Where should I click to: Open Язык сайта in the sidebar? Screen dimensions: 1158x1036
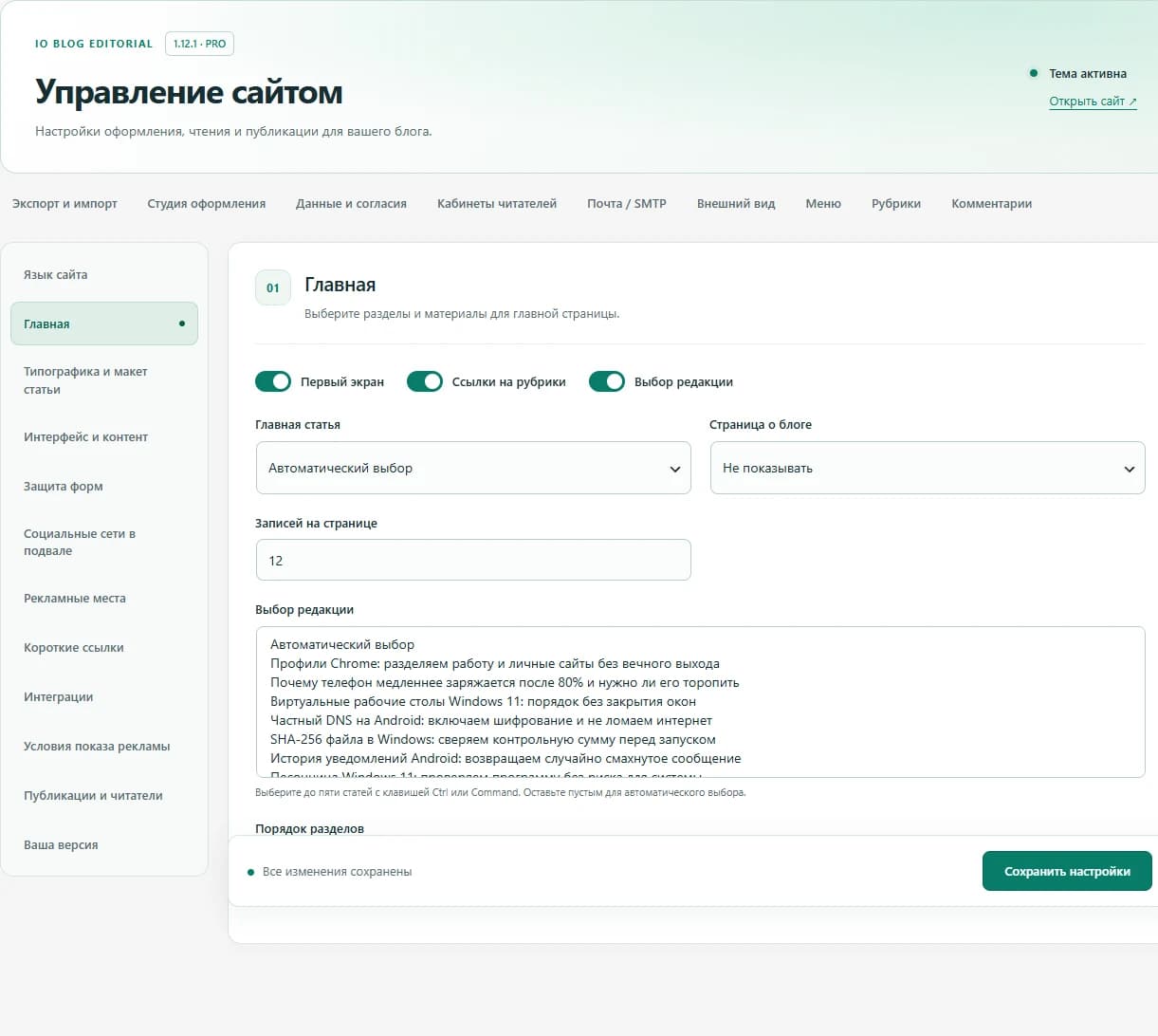point(104,274)
